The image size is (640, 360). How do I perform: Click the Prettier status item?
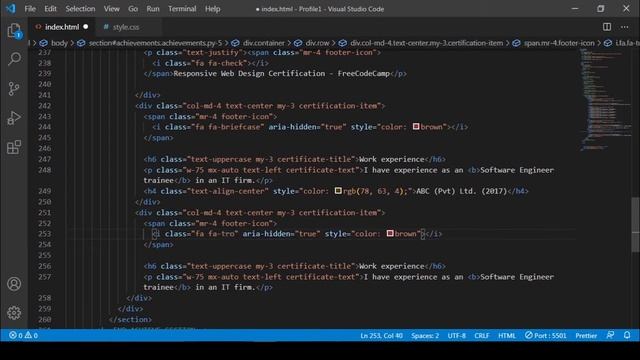point(586,336)
